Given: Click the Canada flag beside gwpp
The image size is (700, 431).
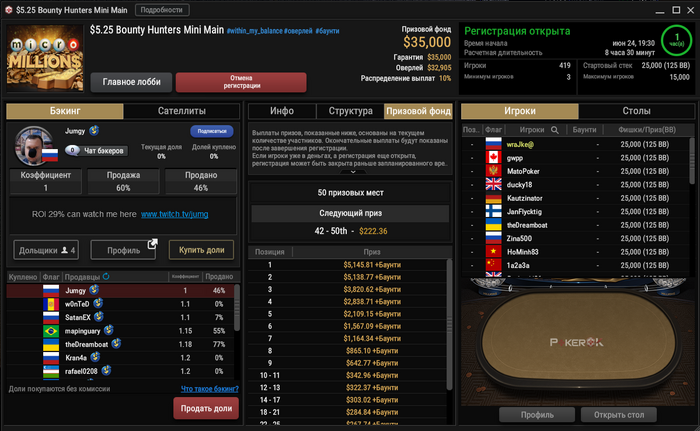Looking at the screenshot, I should pyautogui.click(x=493, y=158).
